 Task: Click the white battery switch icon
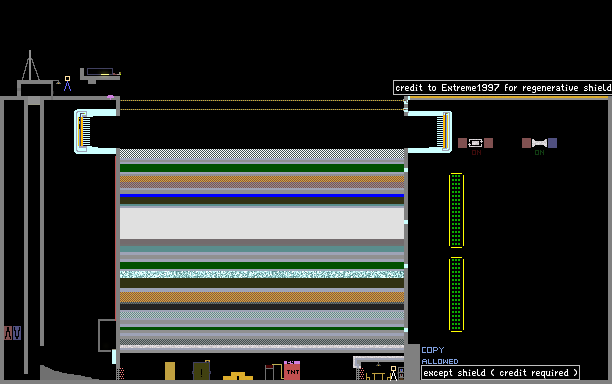pos(475,143)
